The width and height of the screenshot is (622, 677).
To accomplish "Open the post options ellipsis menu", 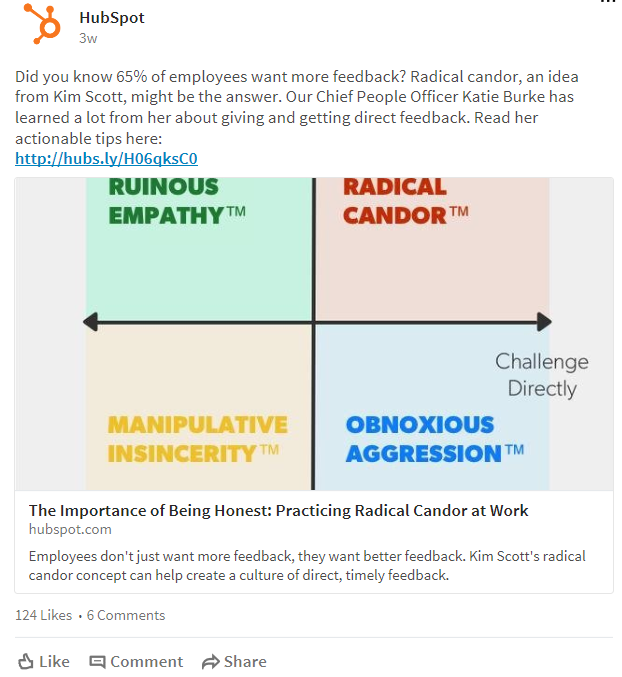I will coord(608,2).
